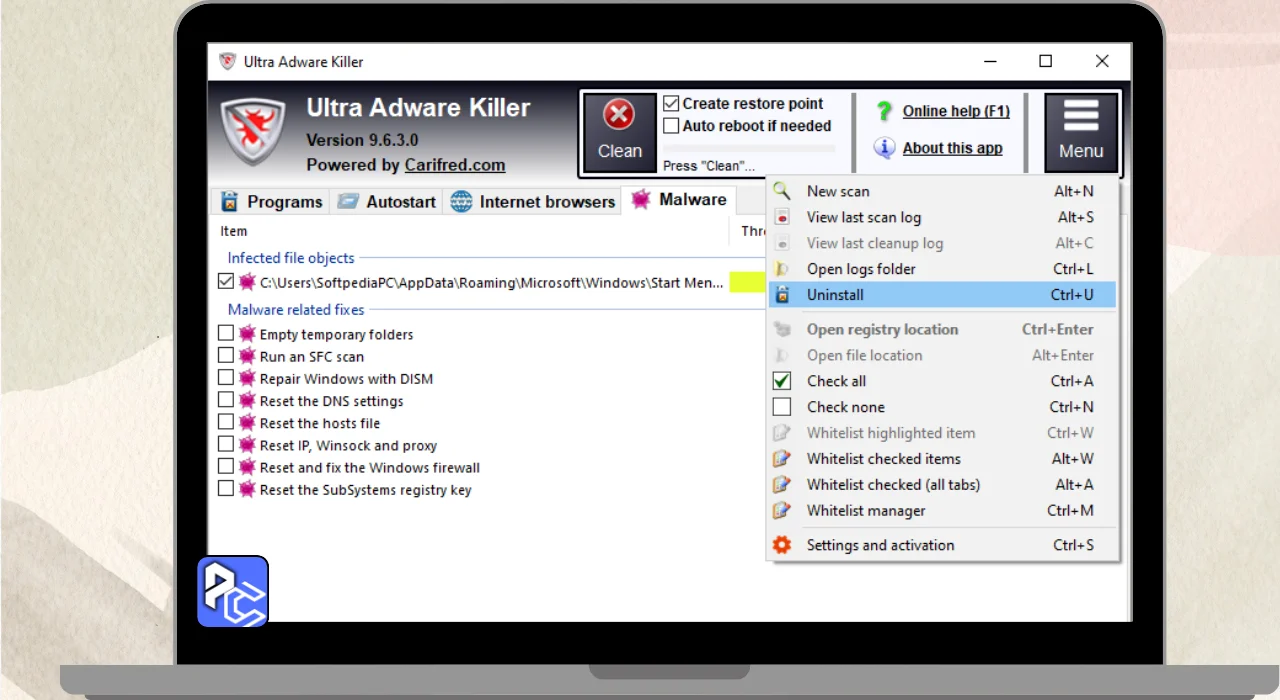
Task: Check Empty temporary folders checkbox
Action: (x=226, y=333)
